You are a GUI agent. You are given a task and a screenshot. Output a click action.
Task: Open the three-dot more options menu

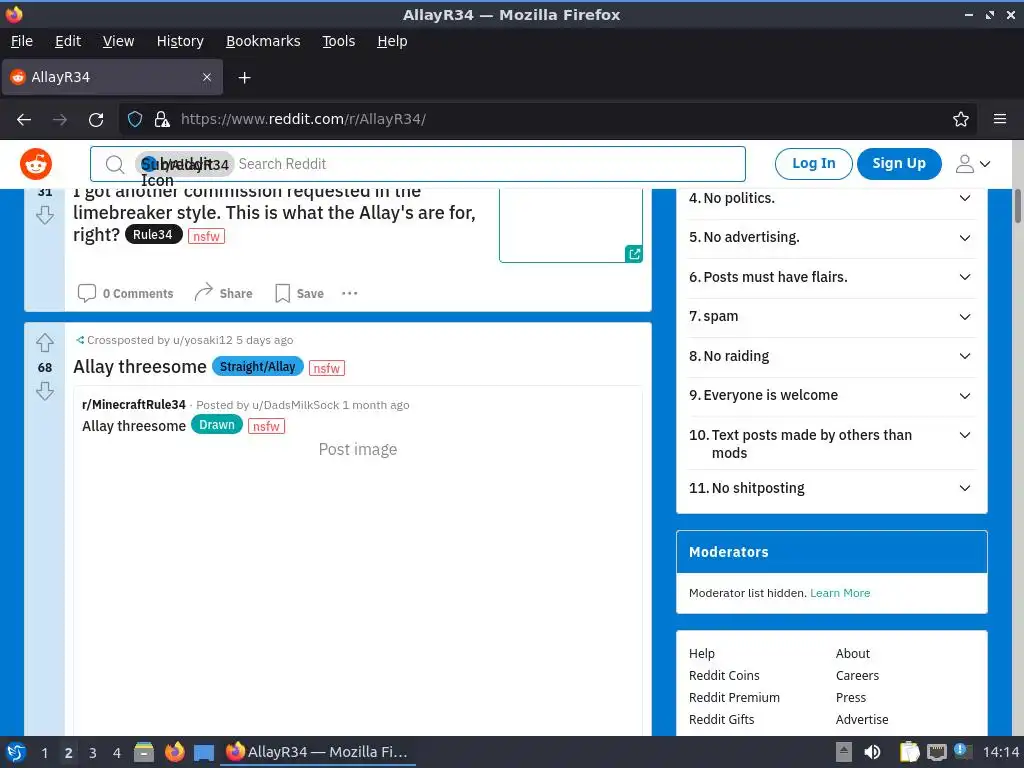point(349,293)
